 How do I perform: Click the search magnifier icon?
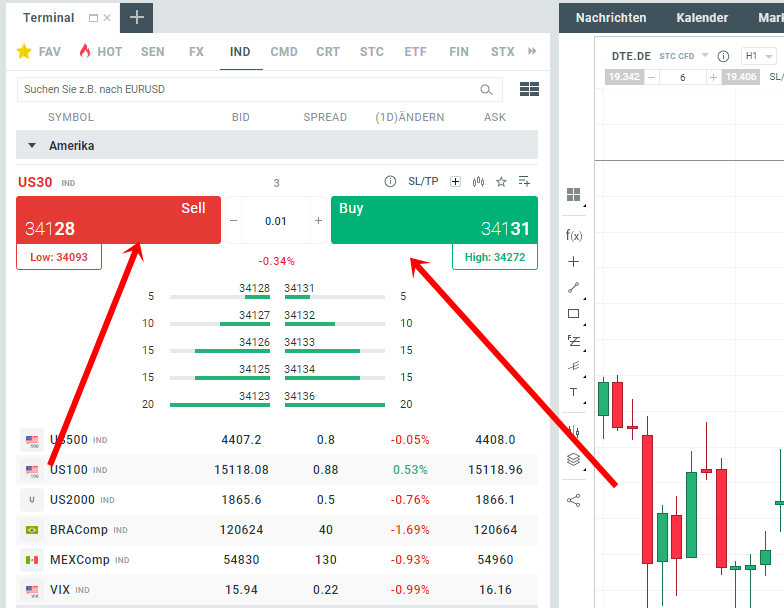tap(486, 90)
